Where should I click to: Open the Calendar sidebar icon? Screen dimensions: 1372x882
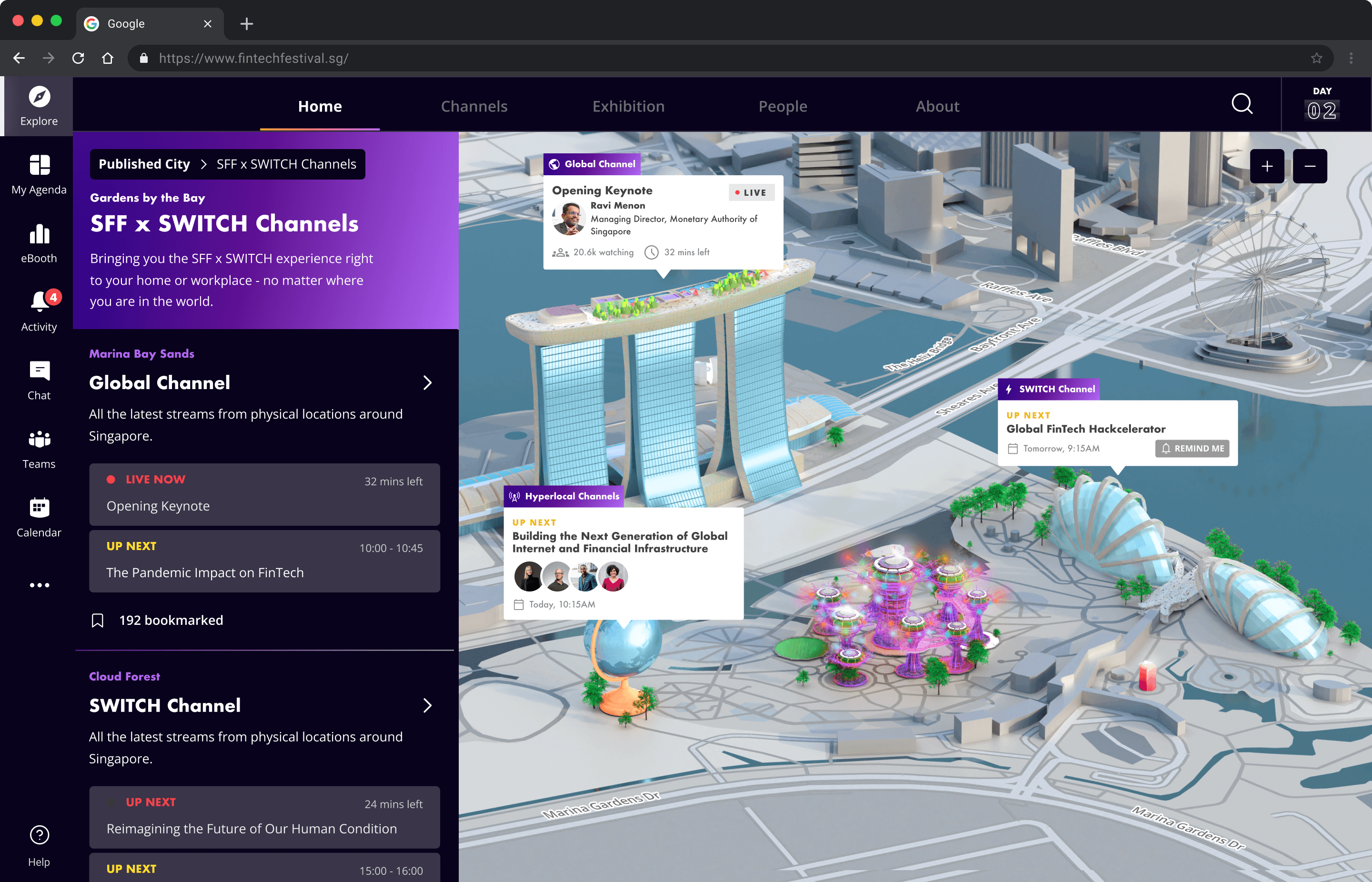pyautogui.click(x=39, y=508)
